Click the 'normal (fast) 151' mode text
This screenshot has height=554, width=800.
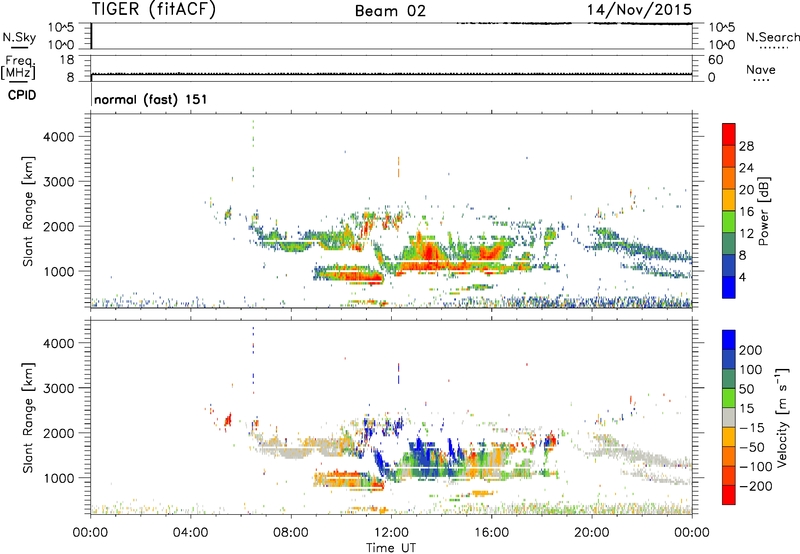(x=151, y=99)
